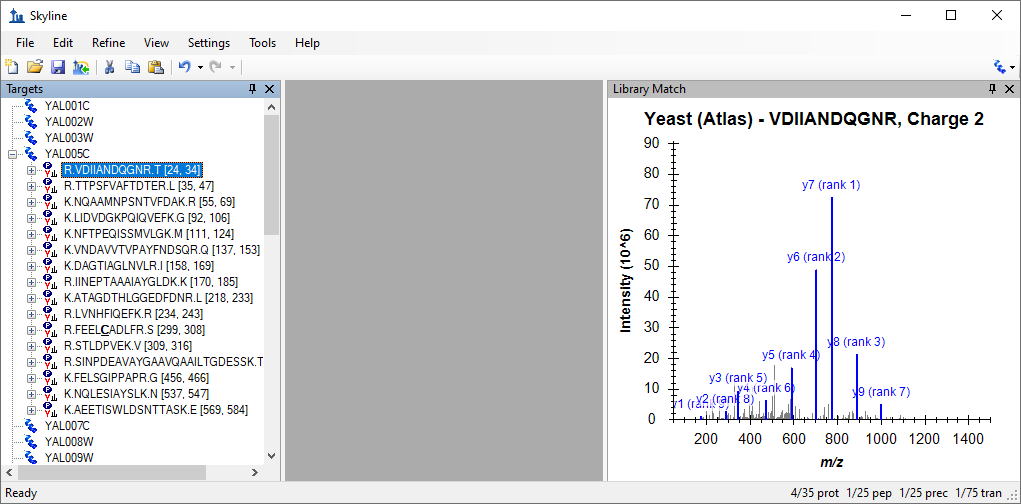
Task: Expand the R.LVNHFIQEFK.R peptide node
Action: [31, 314]
